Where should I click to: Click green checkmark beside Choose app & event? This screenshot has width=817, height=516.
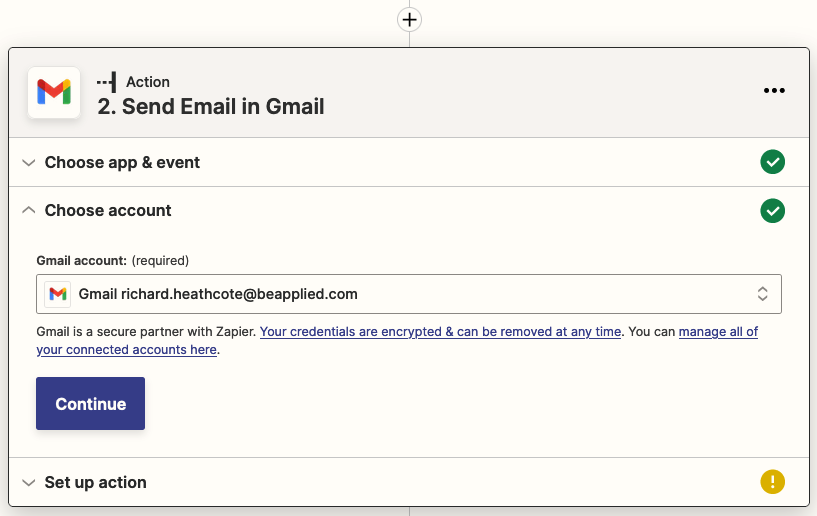coord(772,162)
